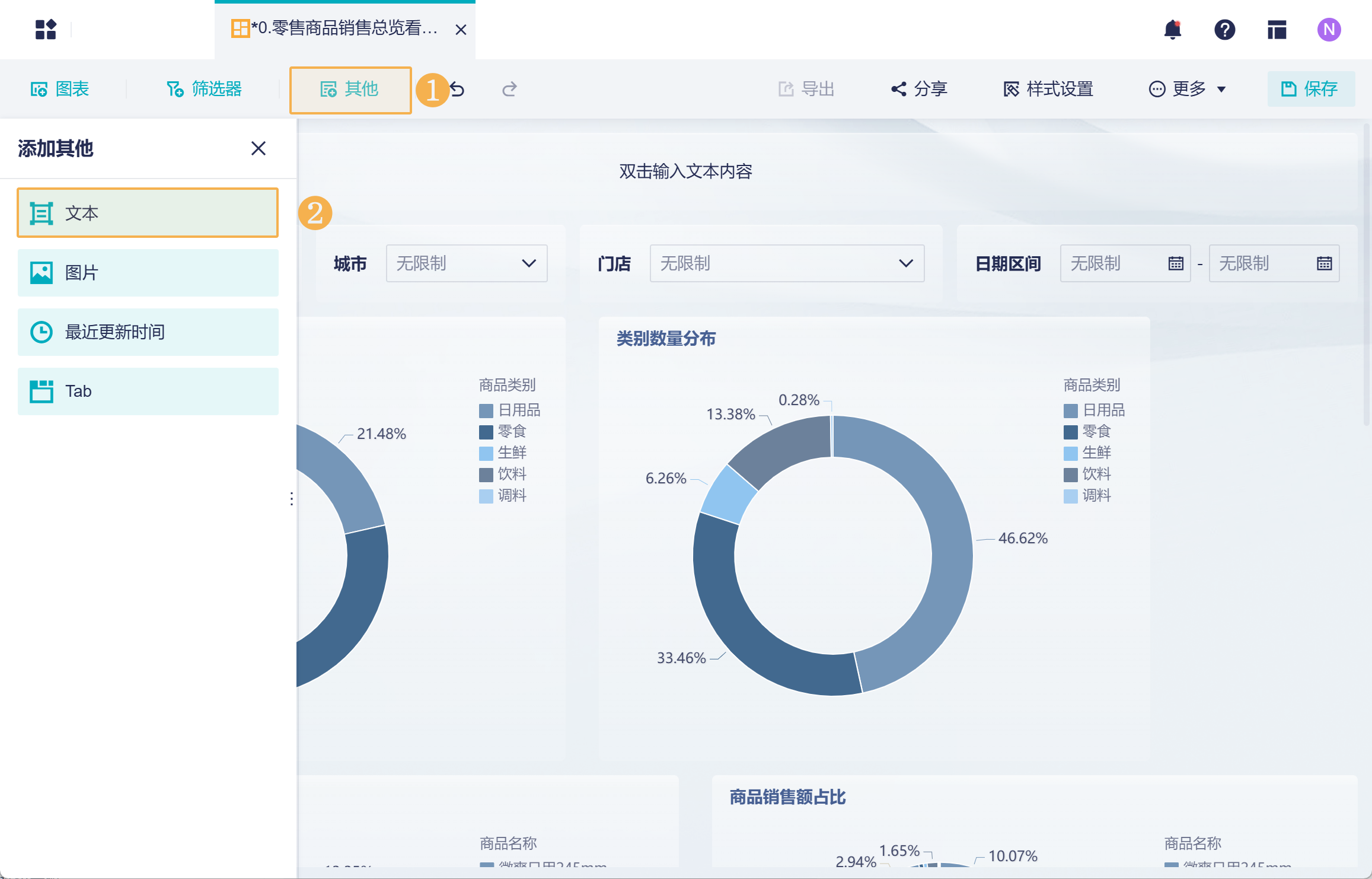The width and height of the screenshot is (1372, 879).
Task: Click the notification bell icon
Action: pyautogui.click(x=1172, y=29)
